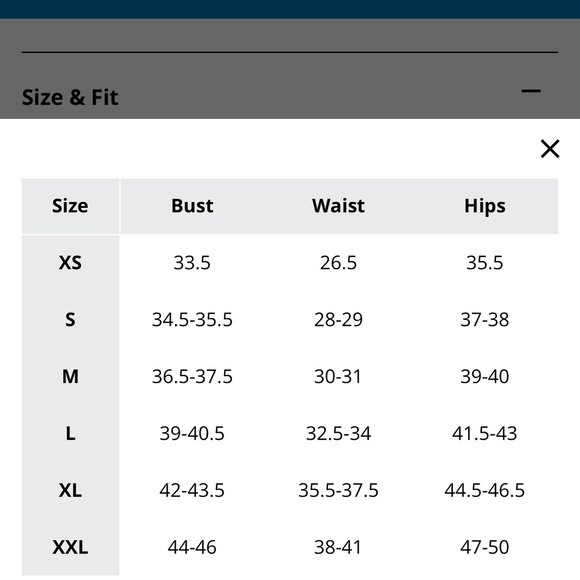Viewport: 580px width, 580px height.
Task: Click the XXL size row label
Action: (x=70, y=547)
